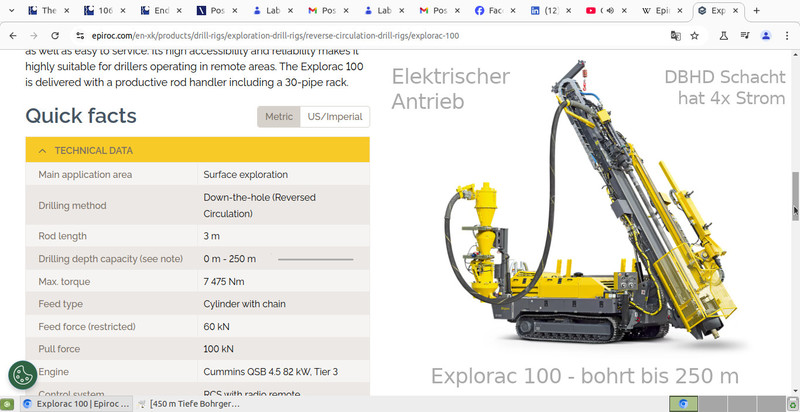Image resolution: width=800 pixels, height=412 pixels.
Task: Click the browser back arrow
Action: (x=12, y=35)
